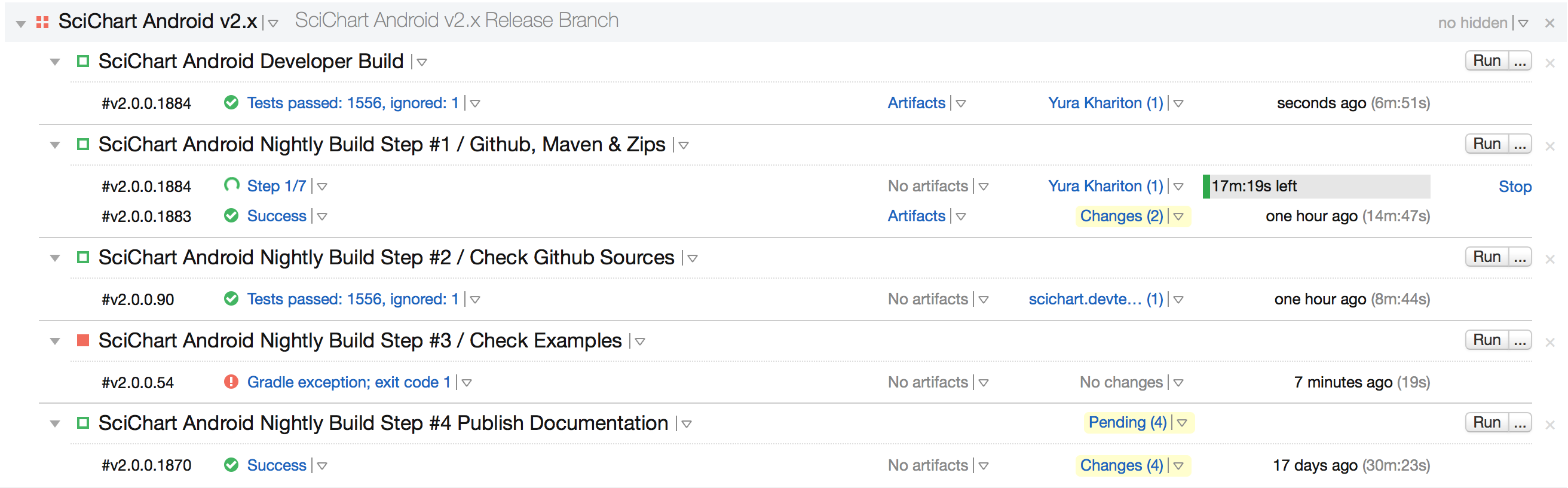Click the running spinner icon for Step 1/7

[231, 185]
